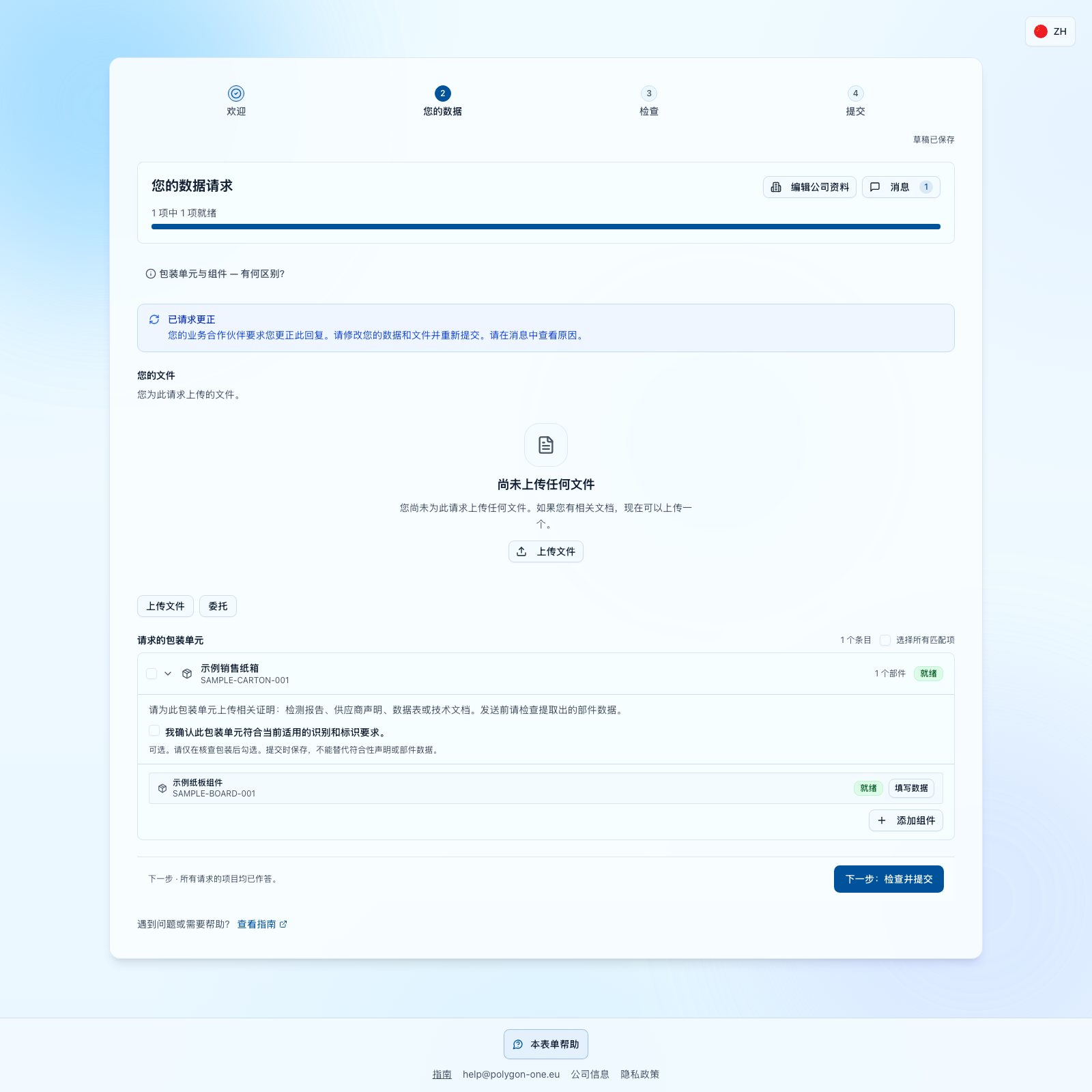
Task: Click the package icon next to 示例销售纸箱
Action: [x=187, y=674]
